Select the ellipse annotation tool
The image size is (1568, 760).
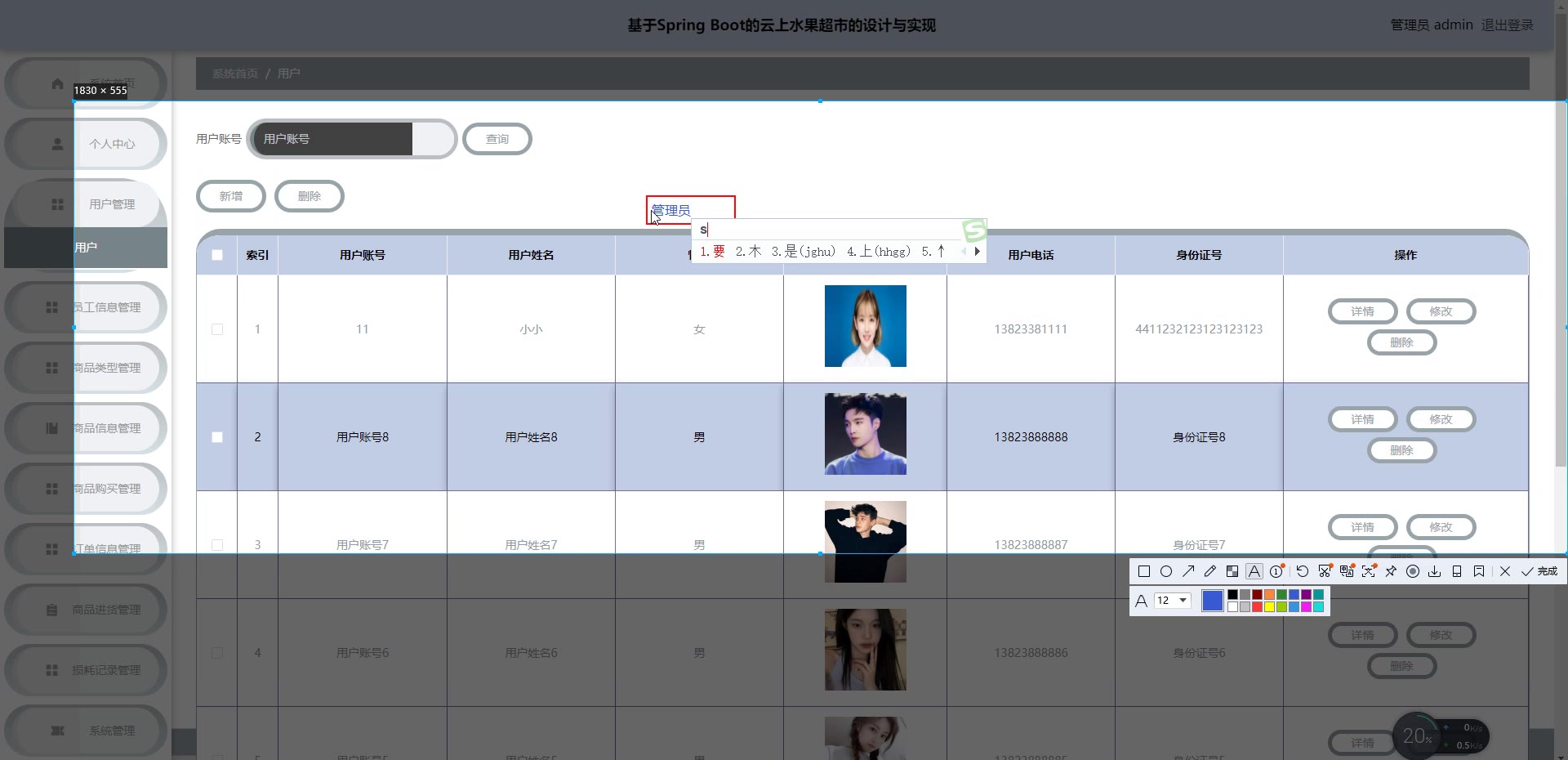click(1166, 571)
